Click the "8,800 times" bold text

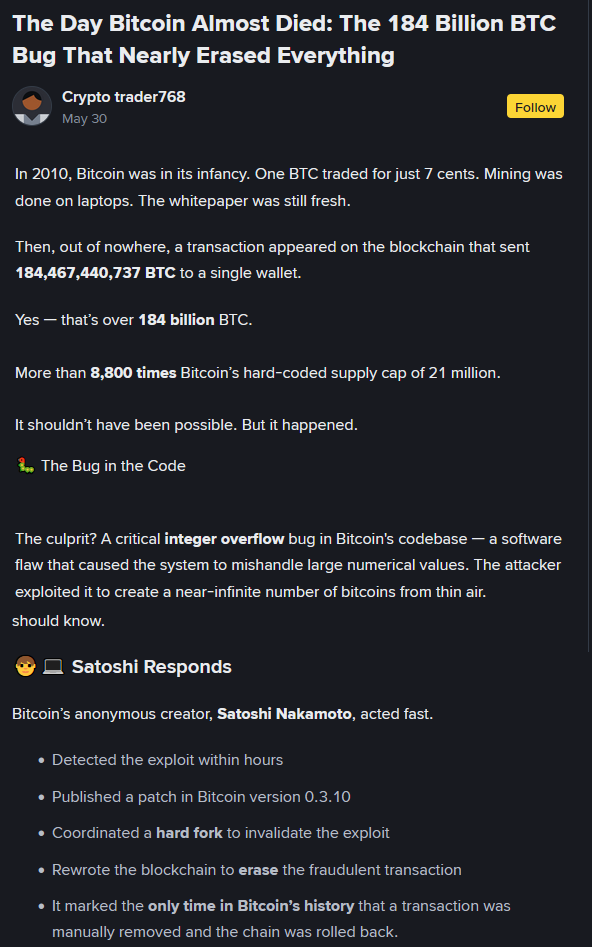tap(134, 373)
